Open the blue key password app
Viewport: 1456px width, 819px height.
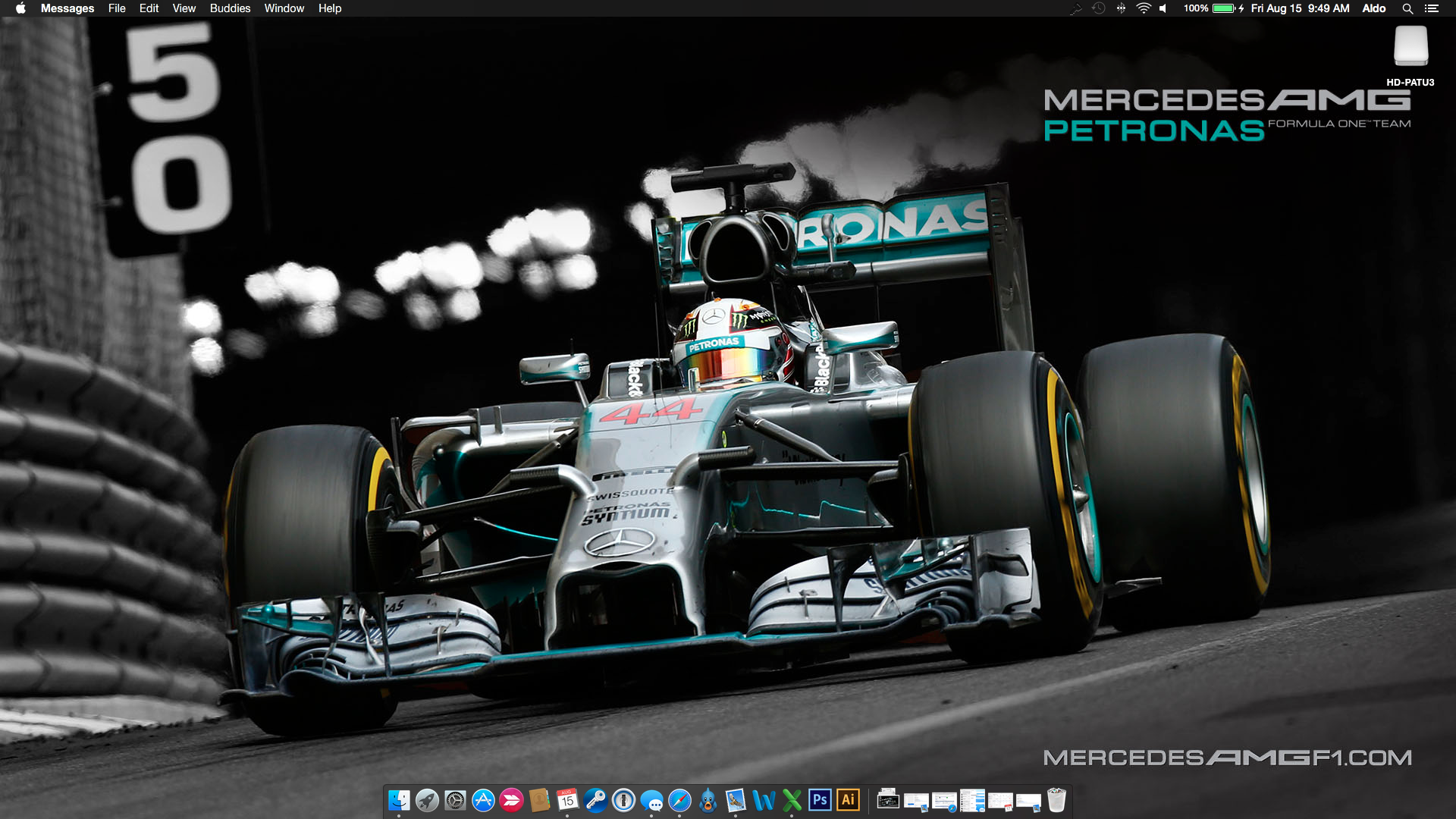pos(595,800)
